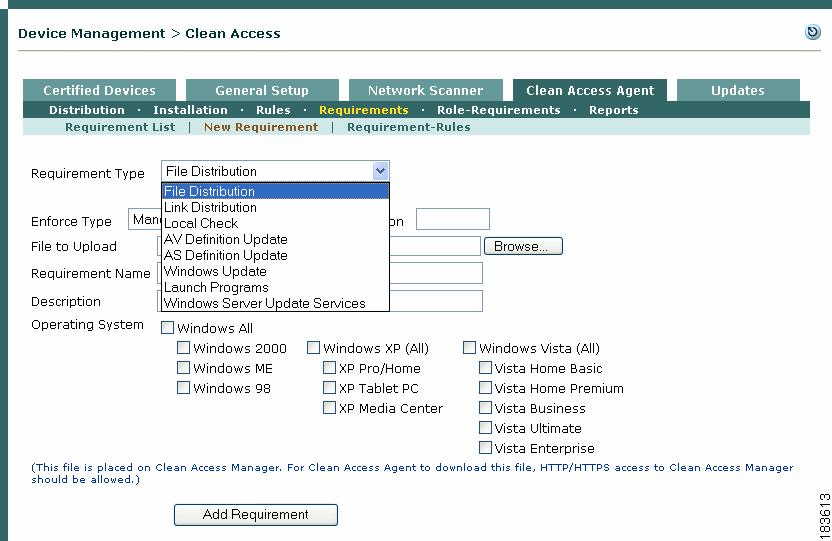Open Role-Requirements submenu

499,110
